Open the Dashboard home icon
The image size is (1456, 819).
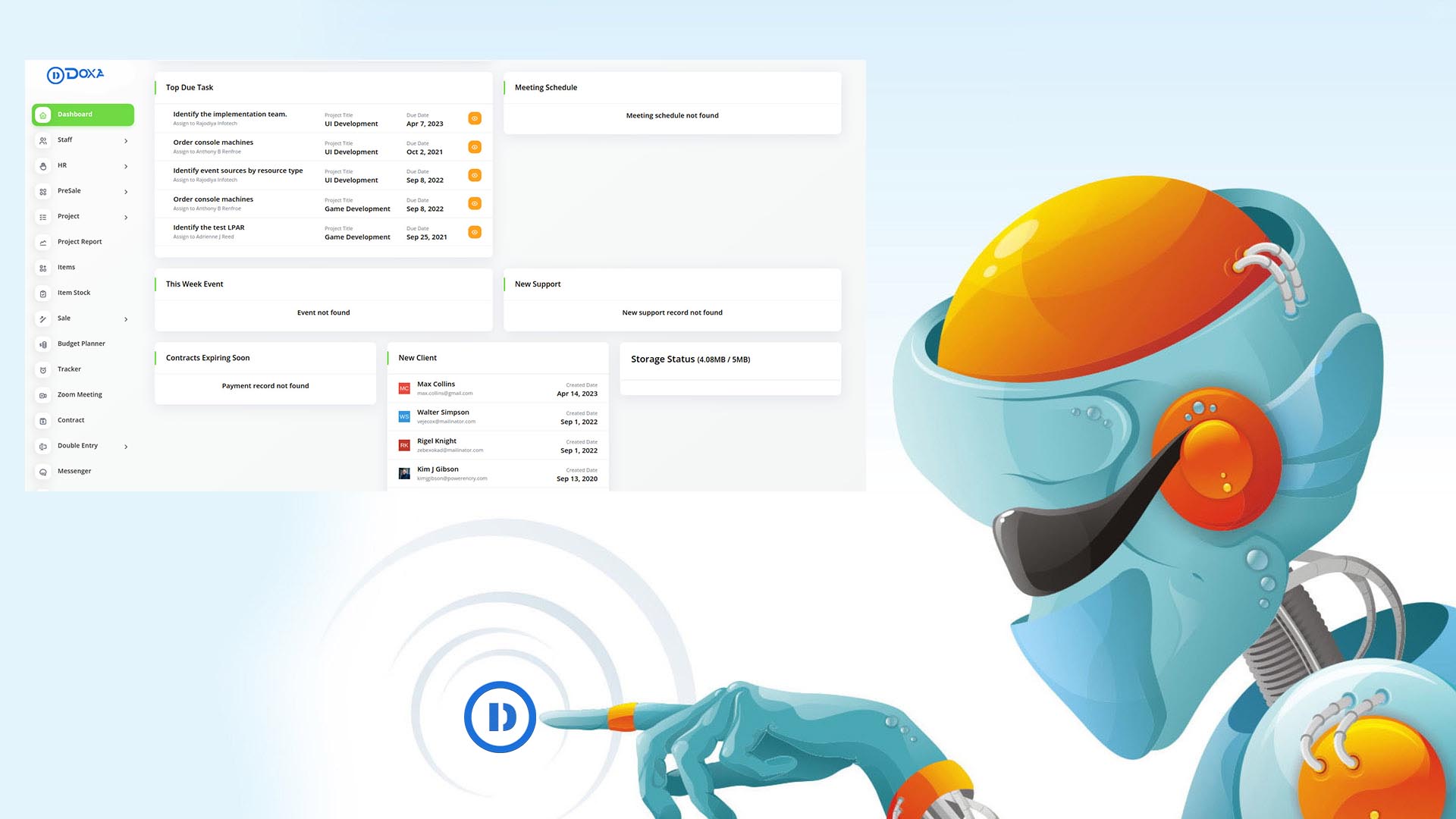(43, 115)
